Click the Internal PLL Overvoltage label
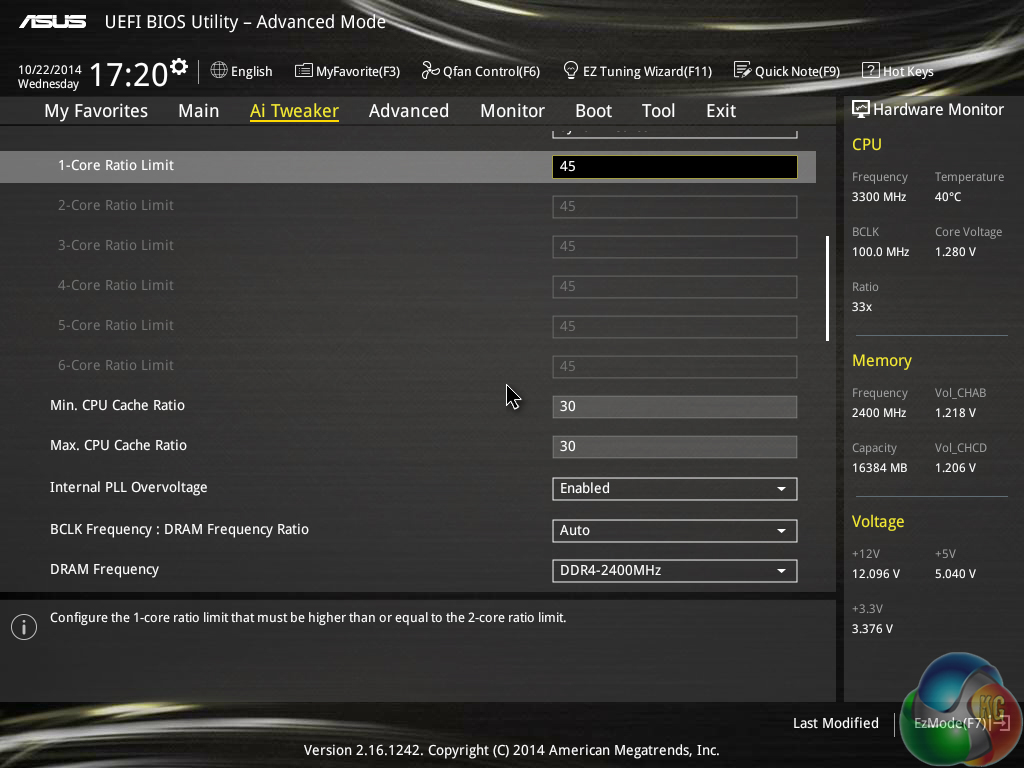Image resolution: width=1024 pixels, height=768 pixels. click(x=129, y=487)
